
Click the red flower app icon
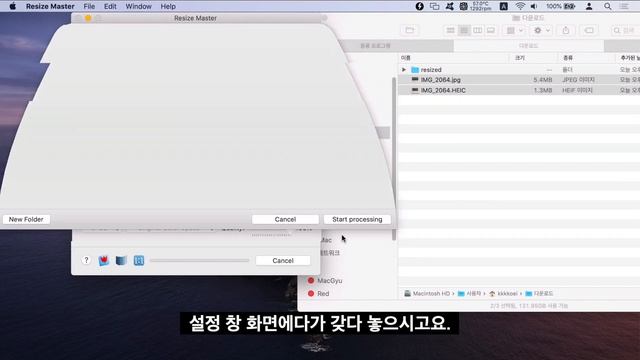click(x=104, y=260)
